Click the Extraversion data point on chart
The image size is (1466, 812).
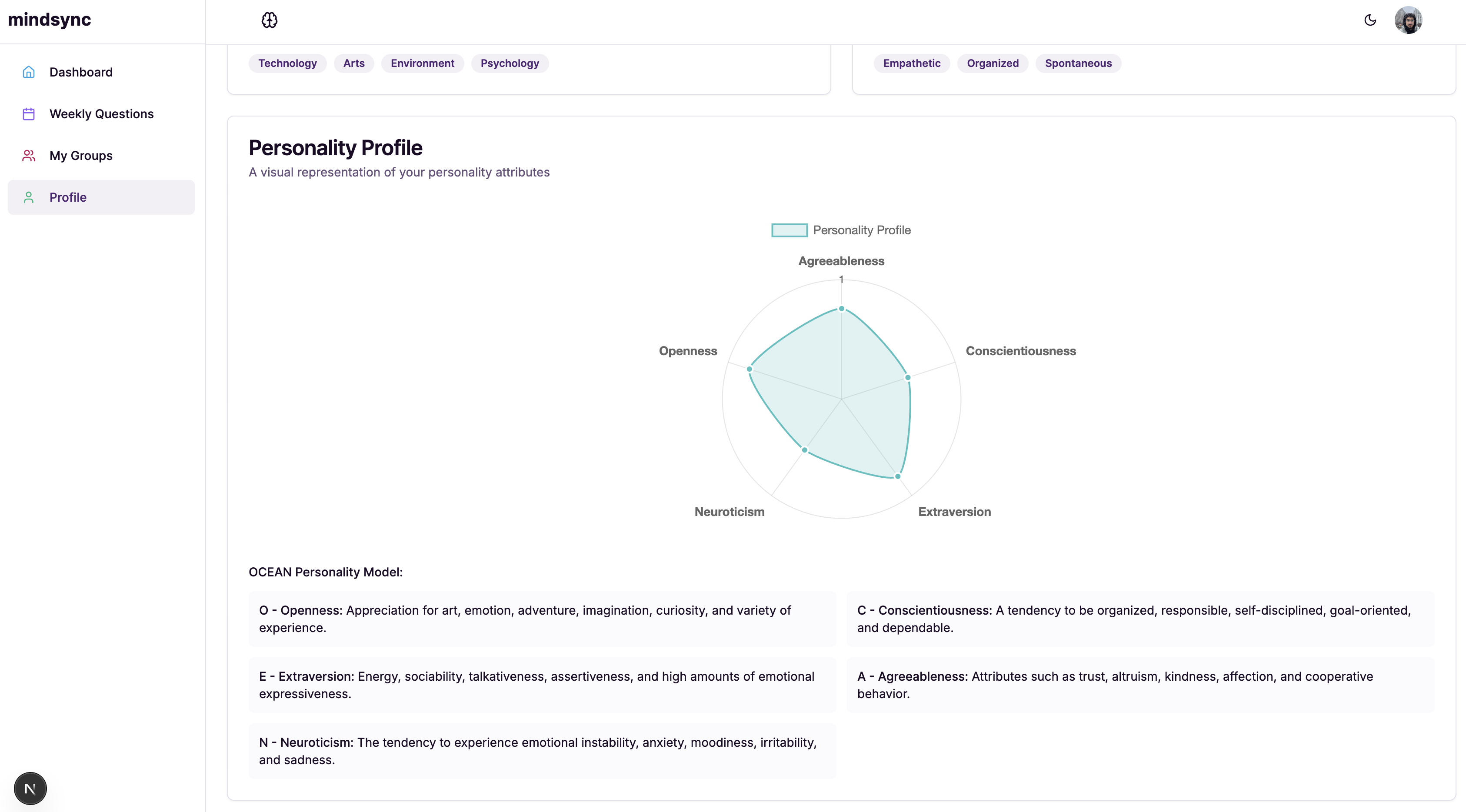click(897, 476)
